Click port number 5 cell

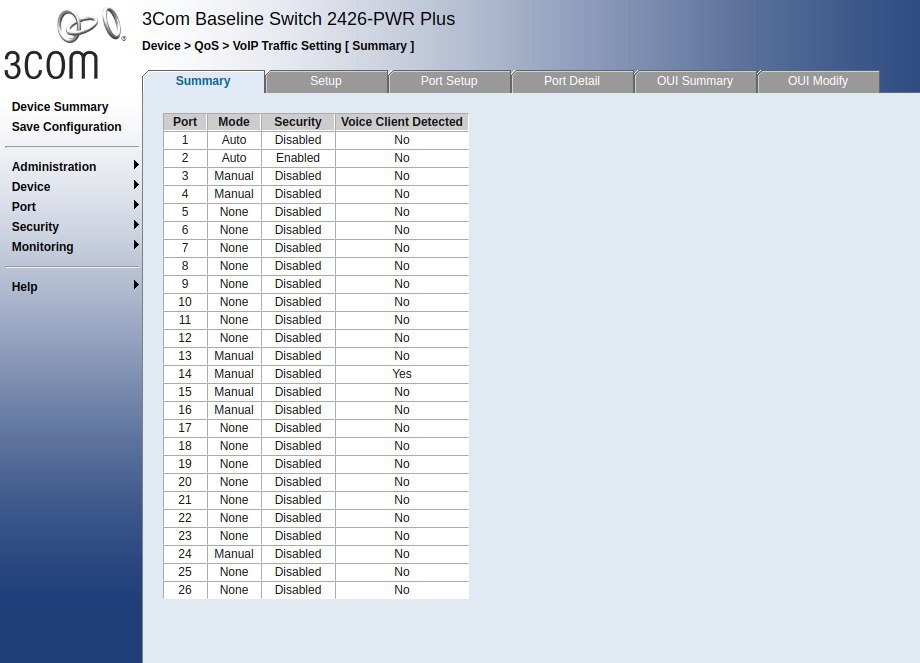tap(185, 212)
